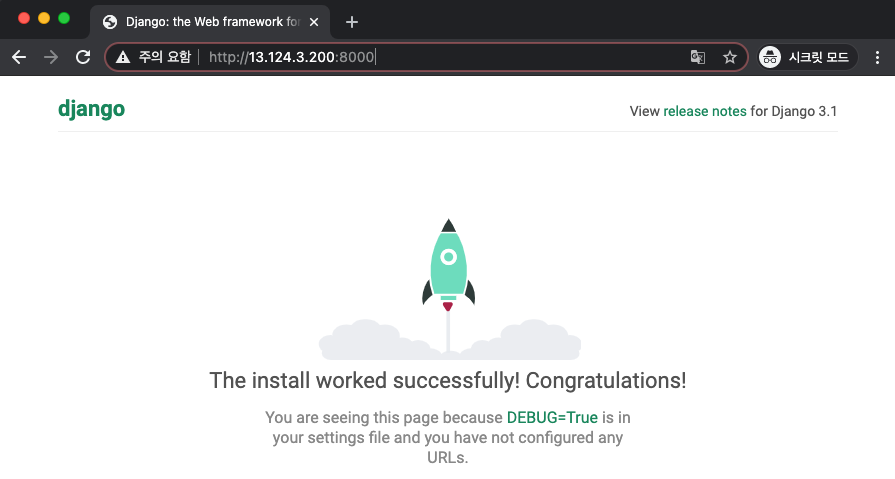Open a new tab with the plus button
This screenshot has width=895, height=479.
(x=352, y=22)
